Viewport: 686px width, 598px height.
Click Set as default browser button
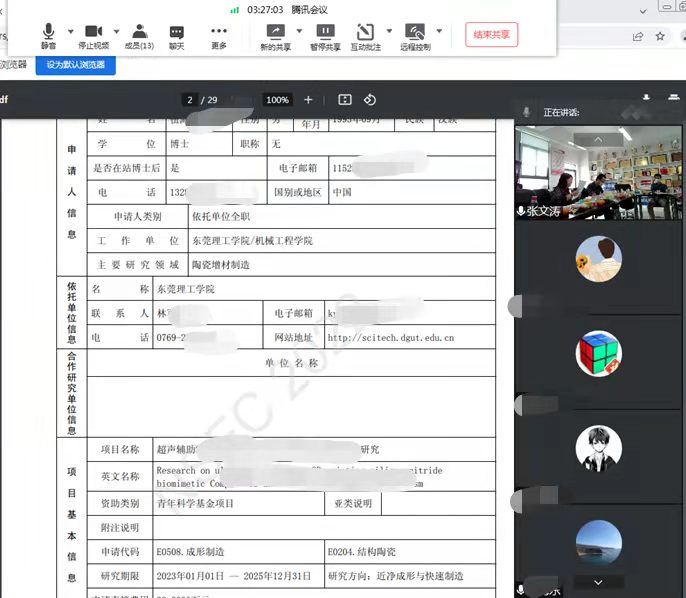(76, 65)
